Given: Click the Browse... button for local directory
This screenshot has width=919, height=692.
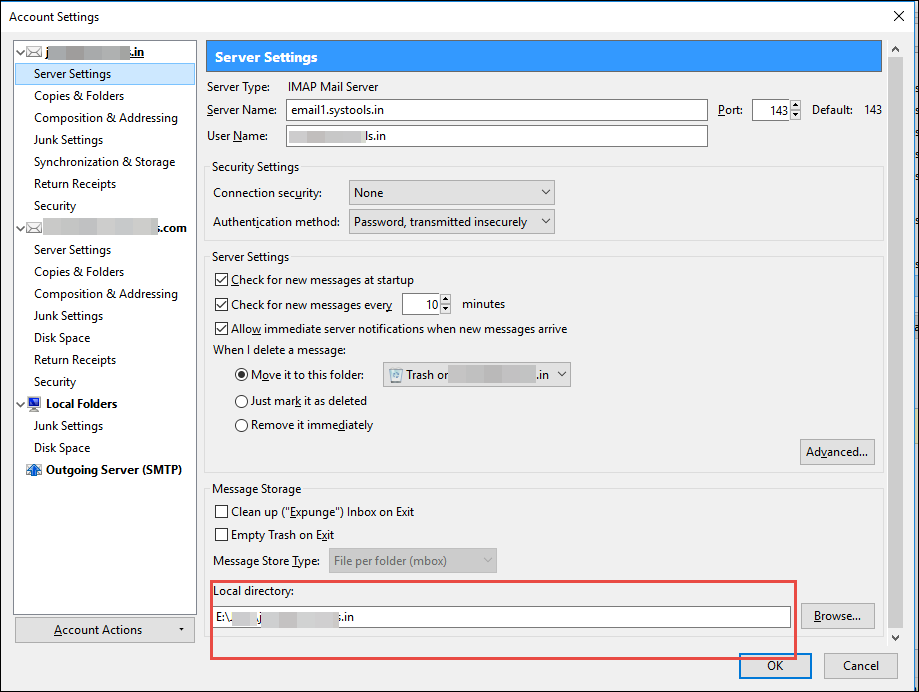Looking at the screenshot, I should [x=838, y=616].
